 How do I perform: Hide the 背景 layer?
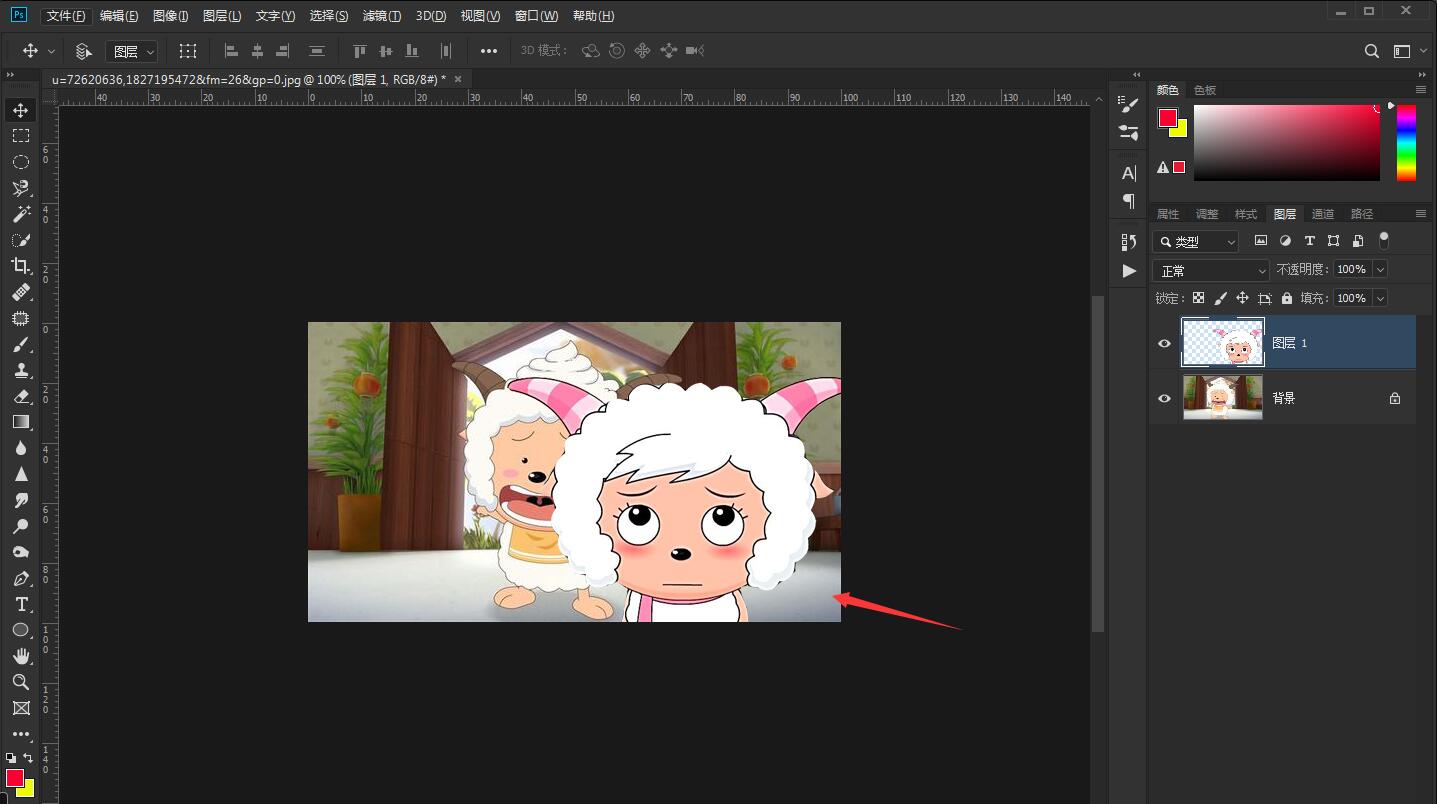1164,398
